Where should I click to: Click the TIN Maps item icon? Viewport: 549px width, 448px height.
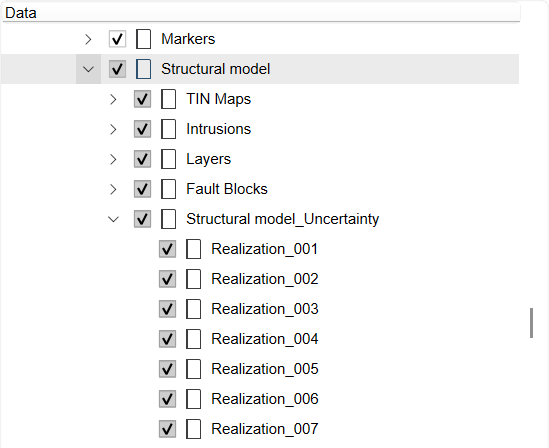click(169, 99)
